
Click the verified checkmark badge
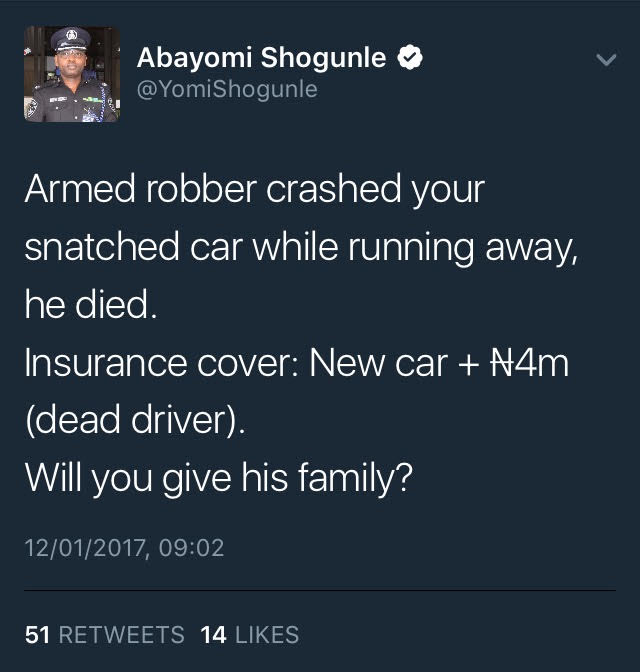(x=410, y=57)
